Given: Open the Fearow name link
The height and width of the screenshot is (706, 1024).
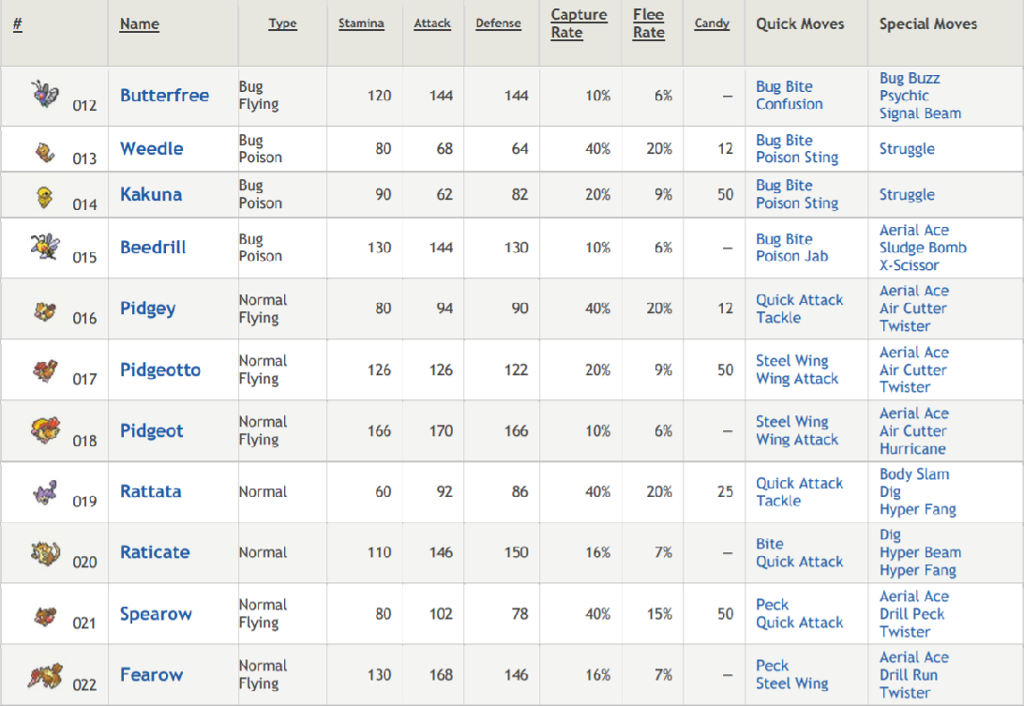Looking at the screenshot, I should tap(152, 675).
